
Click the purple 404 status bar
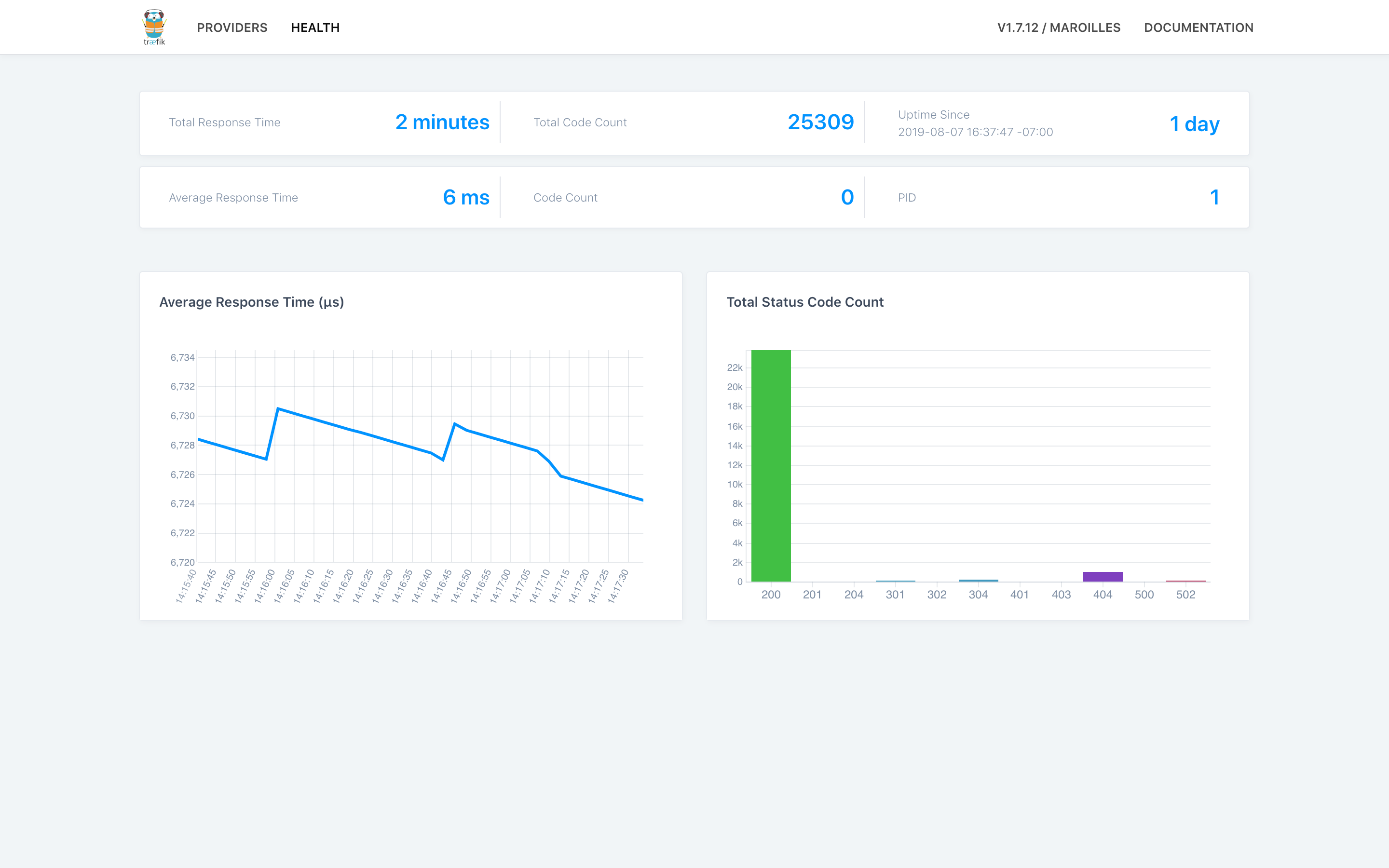(x=1103, y=576)
